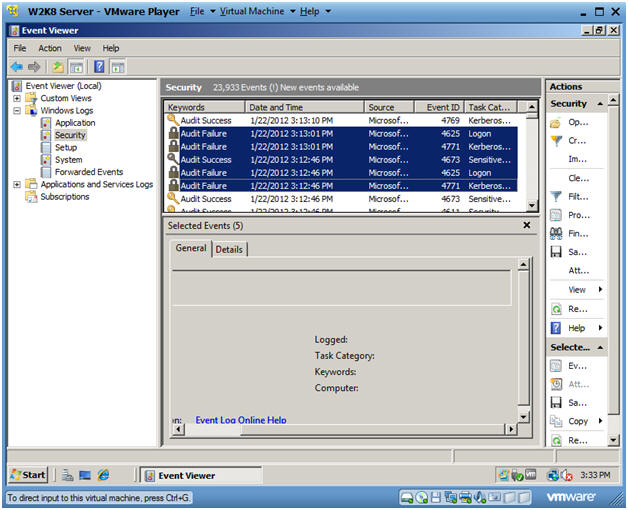This screenshot has width=628, height=510.
Task: Click the bottom Refresh icon in Actions pane
Action: 556,441
